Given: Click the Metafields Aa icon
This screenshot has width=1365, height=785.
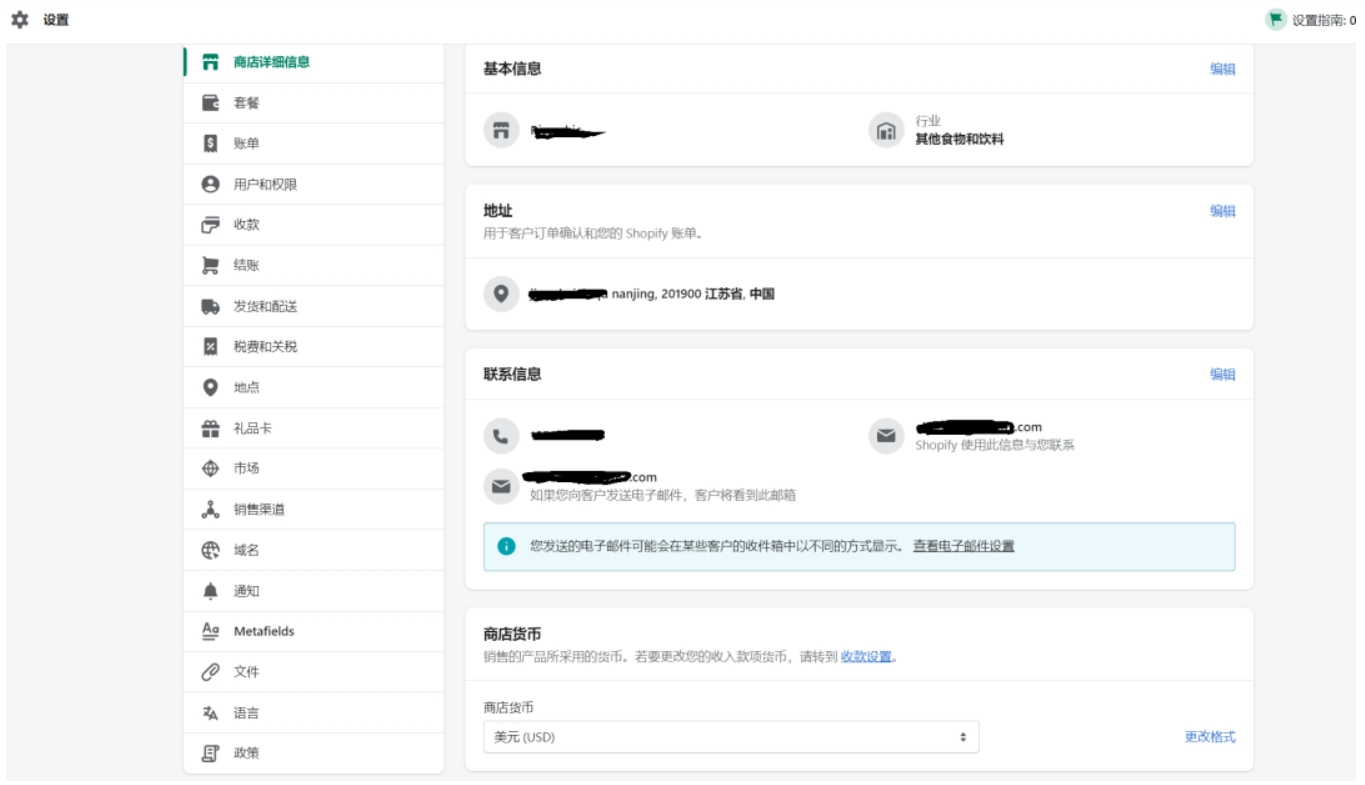Looking at the screenshot, I should tap(210, 631).
